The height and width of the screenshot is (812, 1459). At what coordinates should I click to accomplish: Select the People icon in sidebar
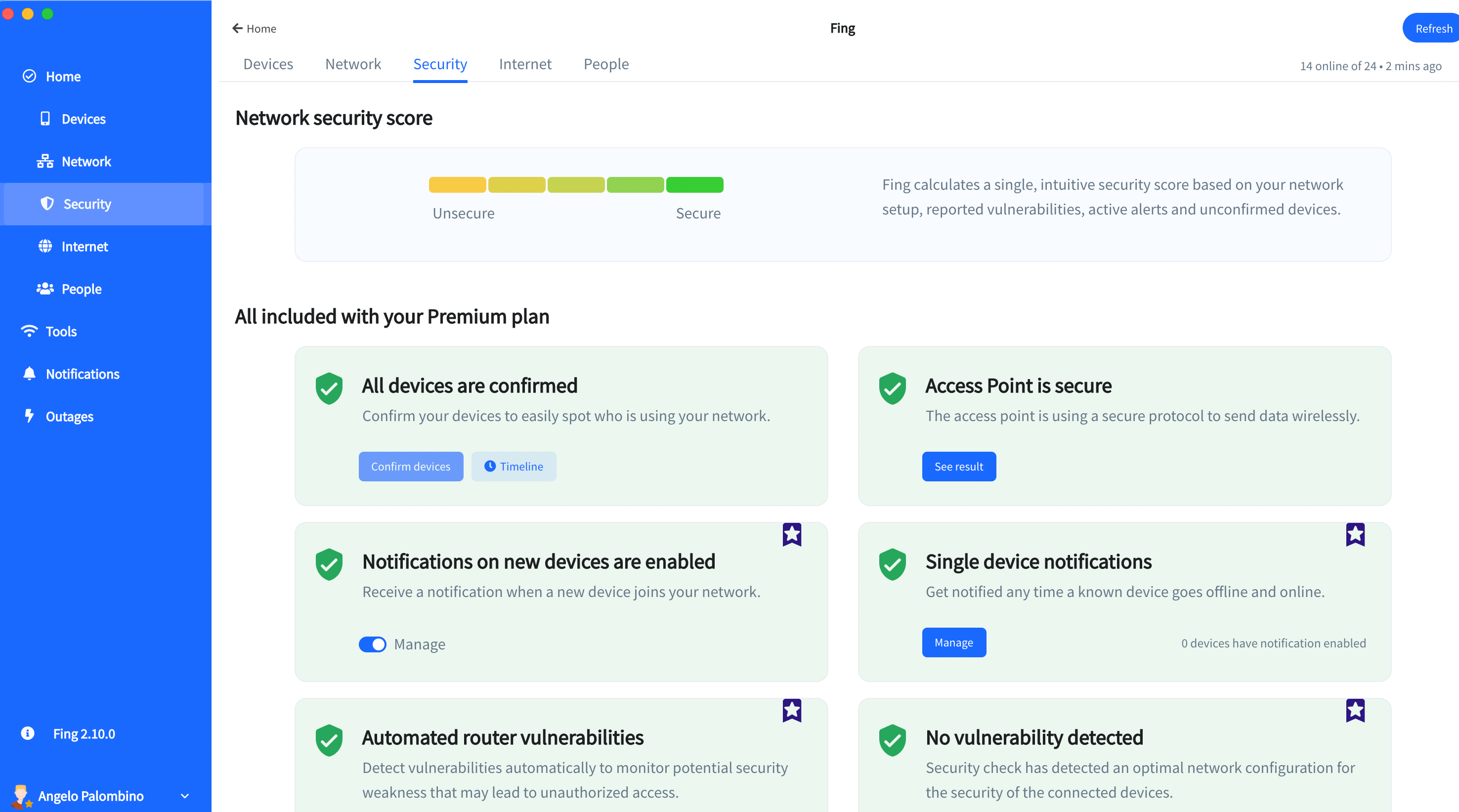45,289
